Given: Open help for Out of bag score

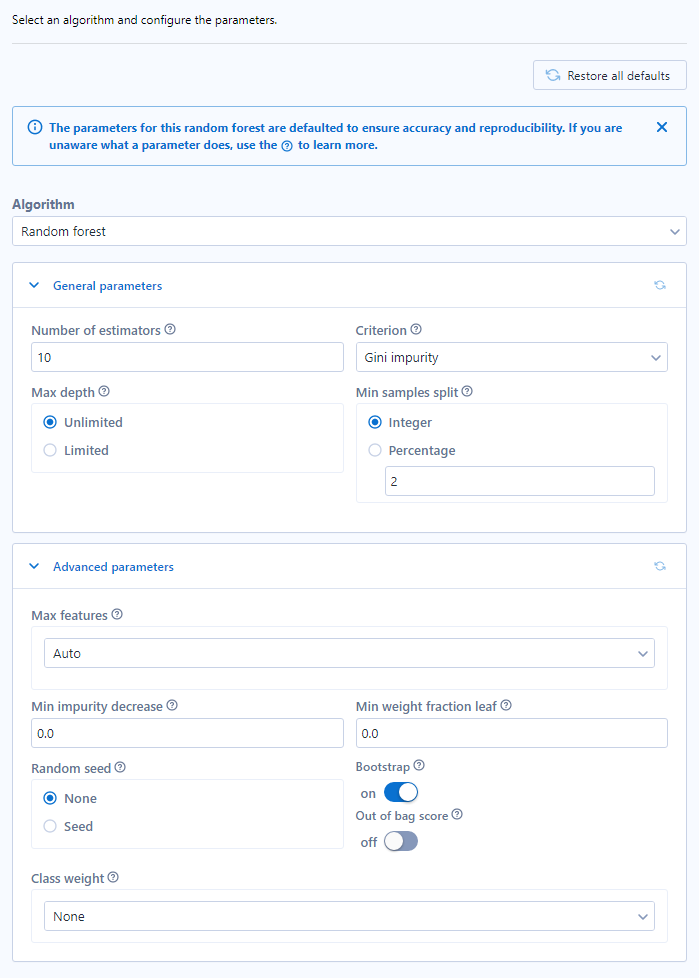Looking at the screenshot, I should pyautogui.click(x=457, y=815).
